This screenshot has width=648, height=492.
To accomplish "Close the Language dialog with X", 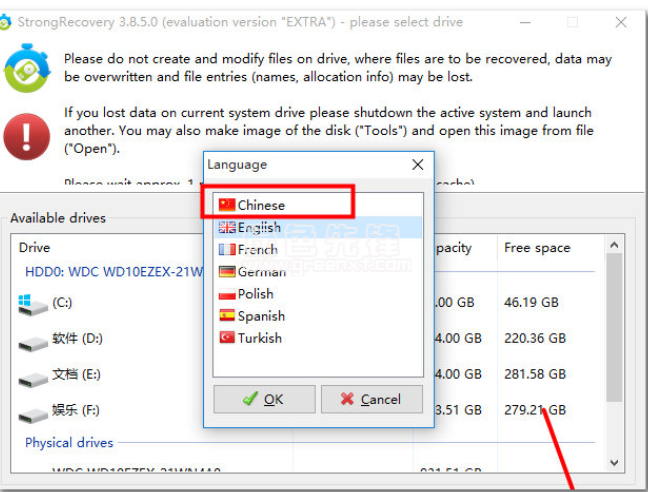I will coord(417,164).
